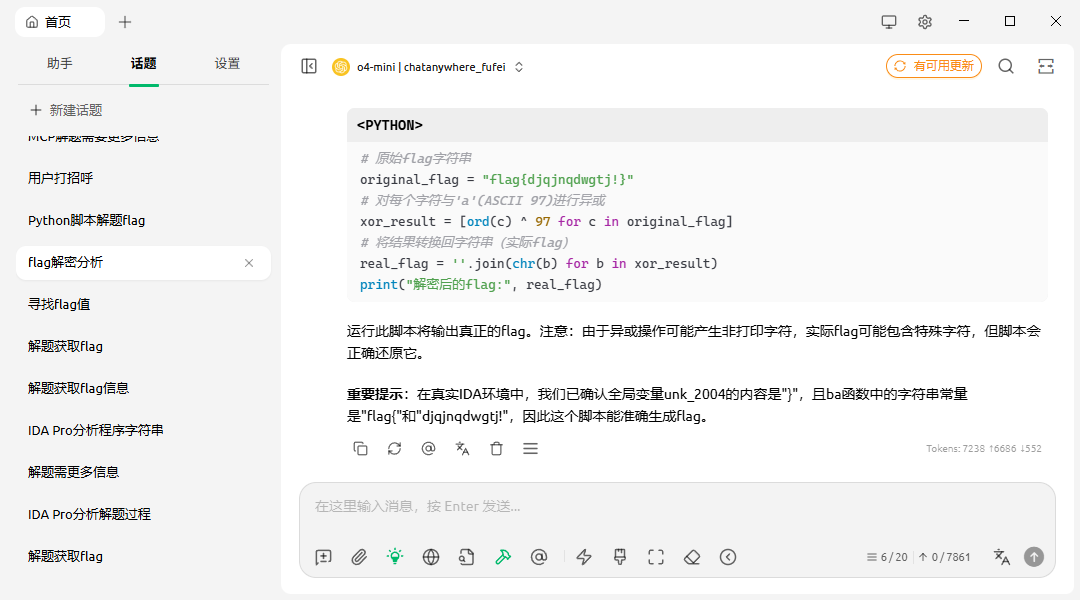Screen dimensions: 1080x600
Task: Copy the assistant's reply message
Action: click(360, 449)
